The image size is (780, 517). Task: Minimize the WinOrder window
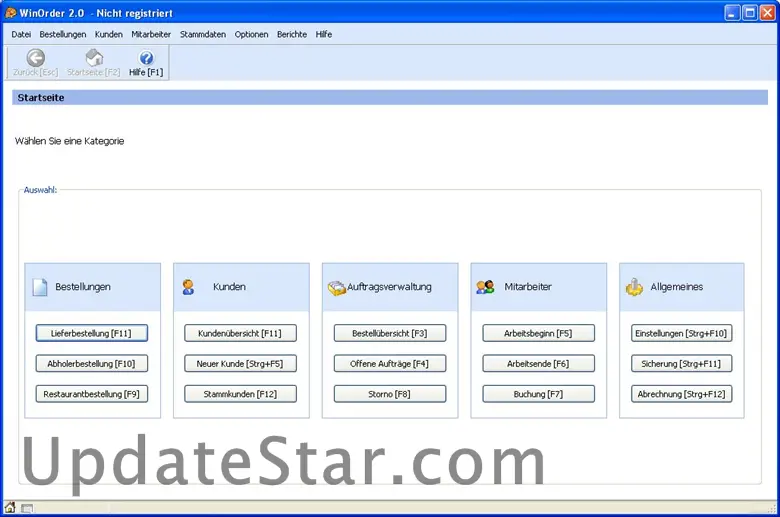732,12
